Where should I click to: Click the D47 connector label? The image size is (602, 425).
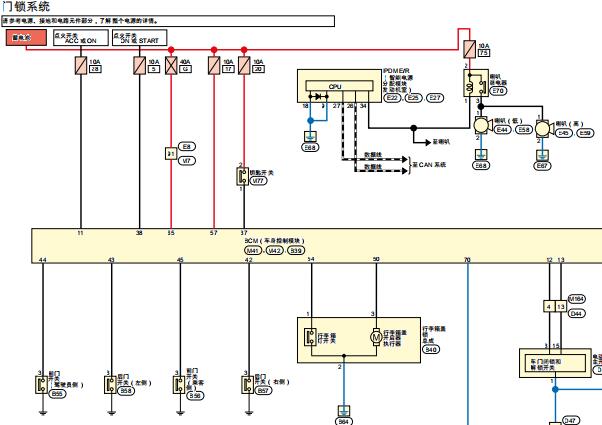coord(571,420)
